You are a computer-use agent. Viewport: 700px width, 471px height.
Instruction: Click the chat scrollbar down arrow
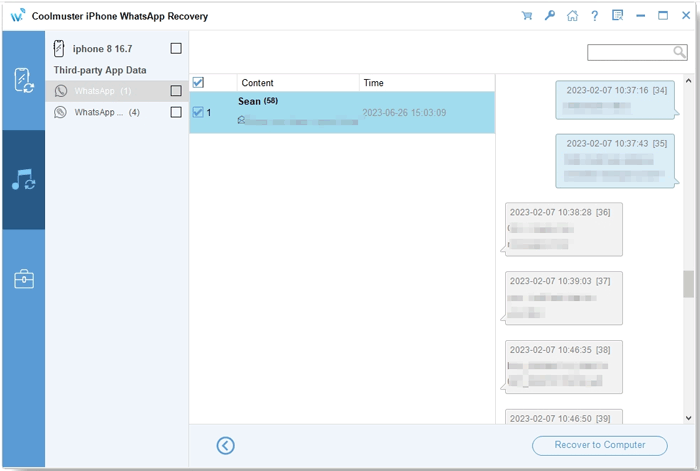point(688,418)
